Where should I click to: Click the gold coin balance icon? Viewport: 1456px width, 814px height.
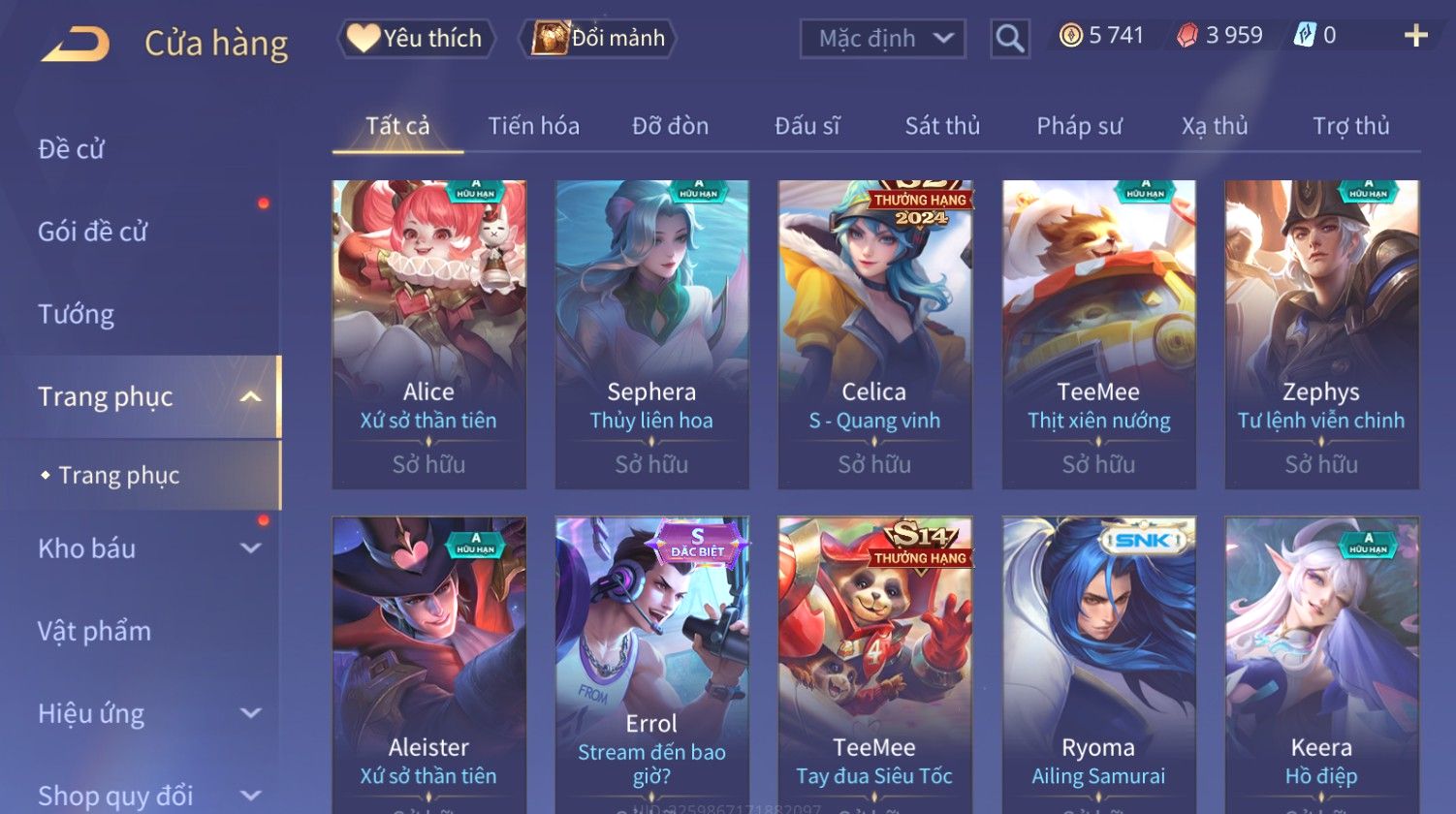tap(1070, 36)
